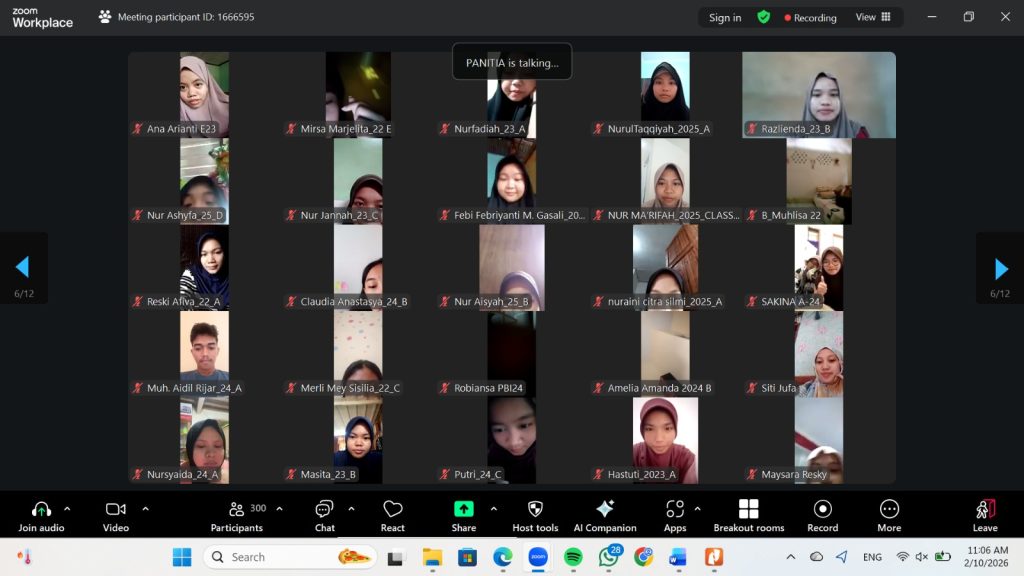The height and width of the screenshot is (576, 1024).
Task: Toggle the Video camera on
Action: (116, 515)
